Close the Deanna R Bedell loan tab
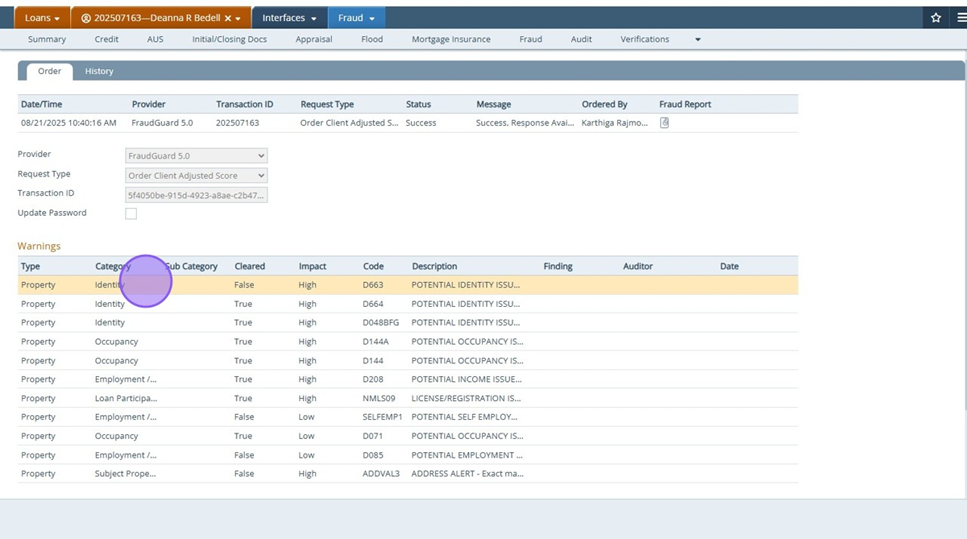 [228, 18]
